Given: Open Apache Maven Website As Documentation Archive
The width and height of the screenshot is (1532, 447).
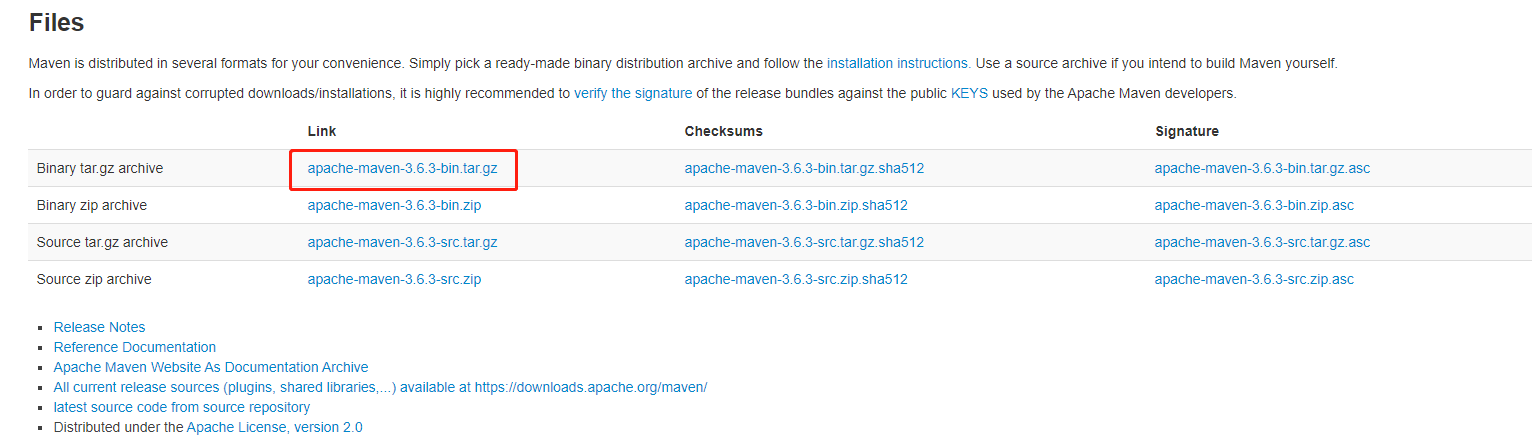Looking at the screenshot, I should click(x=211, y=368).
